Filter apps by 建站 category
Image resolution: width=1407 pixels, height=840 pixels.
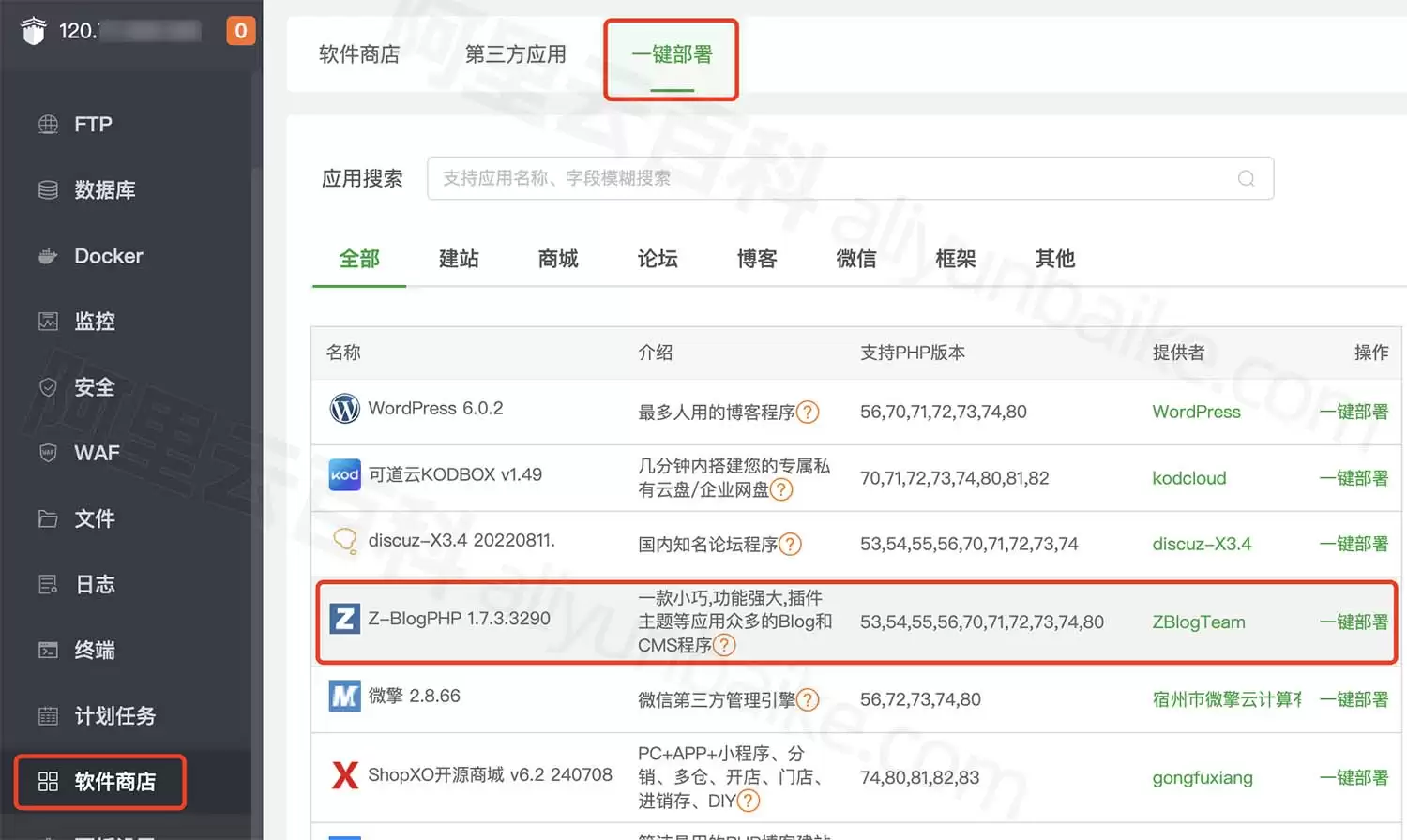[x=459, y=259]
